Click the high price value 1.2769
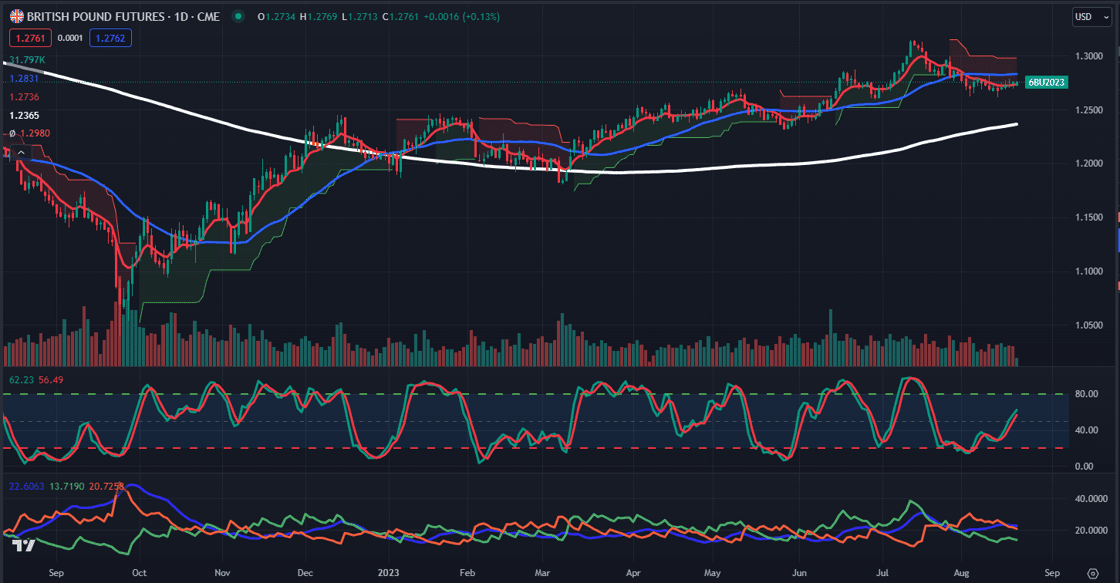Screen dimensions: 1120x583 tap(322, 16)
